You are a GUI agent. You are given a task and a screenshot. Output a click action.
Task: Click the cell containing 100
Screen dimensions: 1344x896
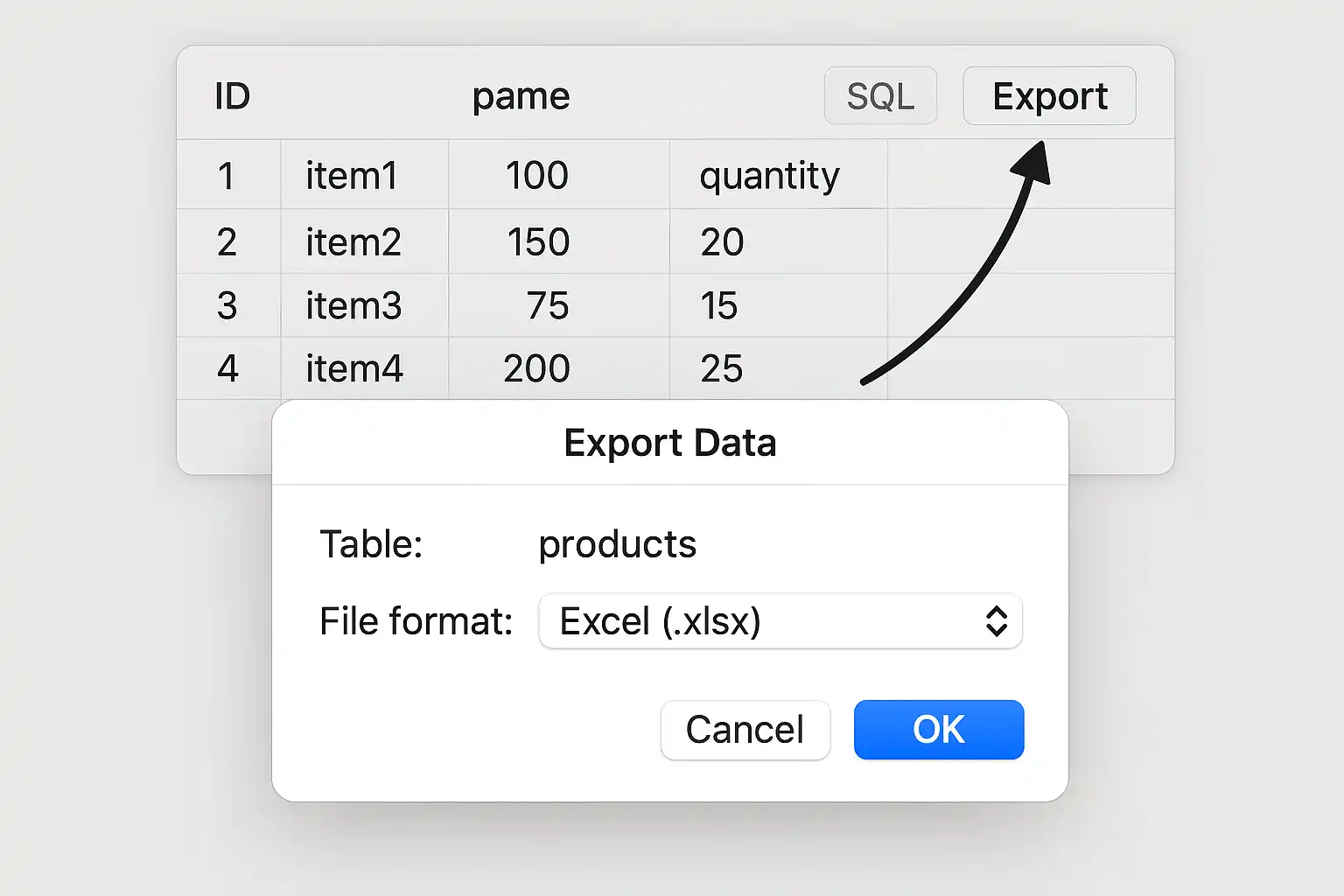(x=559, y=174)
